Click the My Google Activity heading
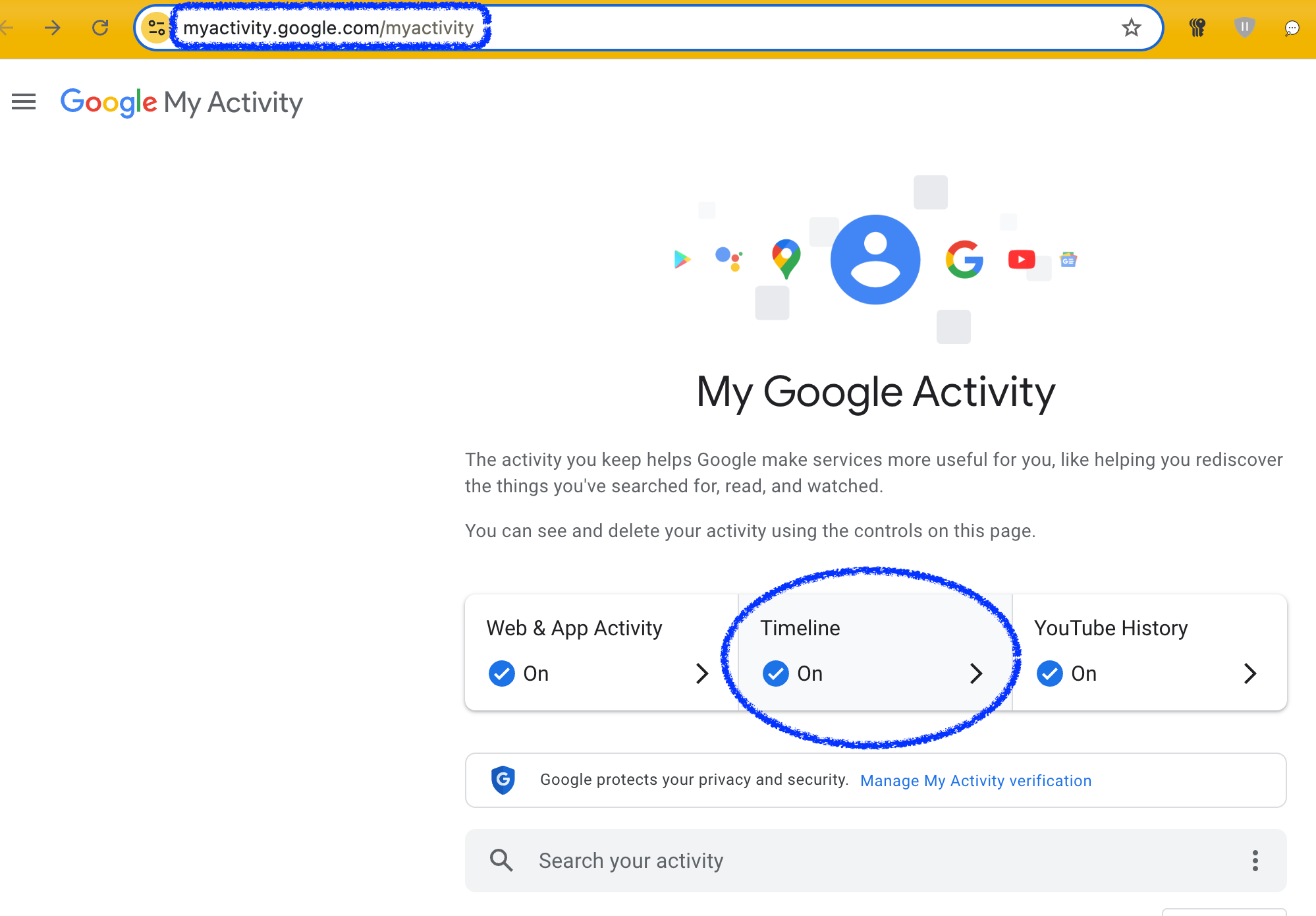 pos(875,392)
